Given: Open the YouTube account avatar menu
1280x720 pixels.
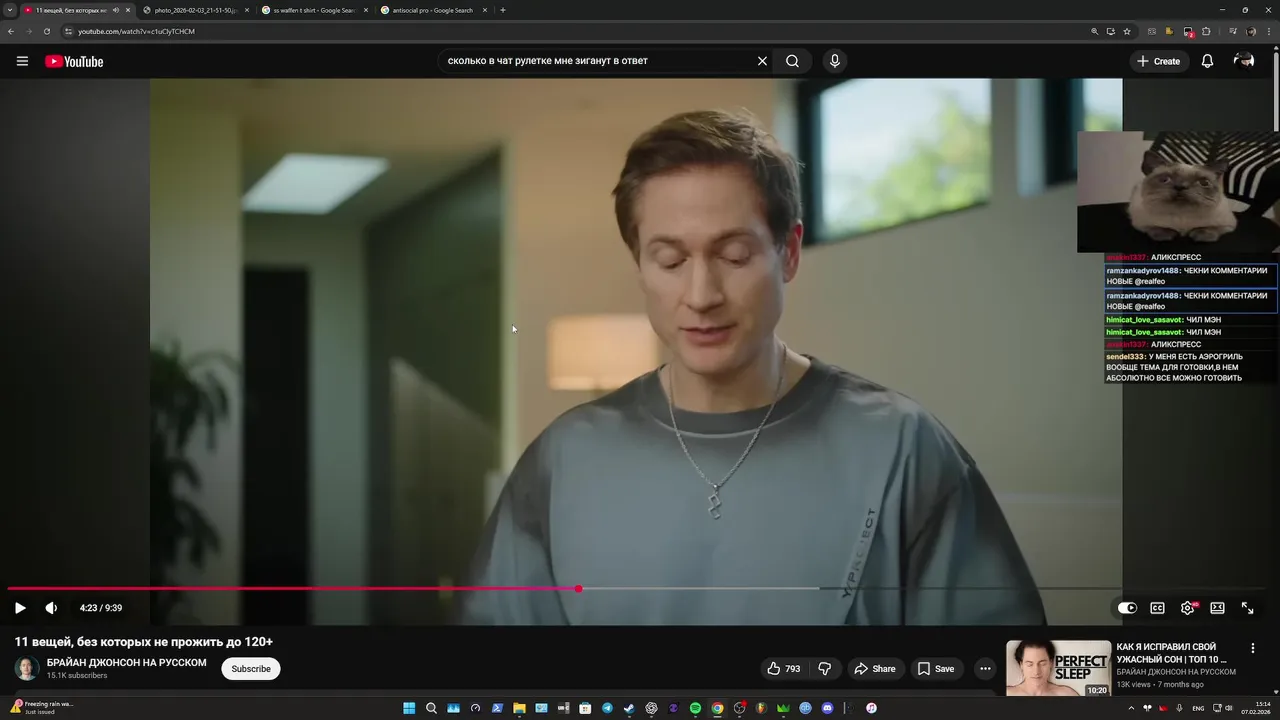Looking at the screenshot, I should (x=1244, y=61).
